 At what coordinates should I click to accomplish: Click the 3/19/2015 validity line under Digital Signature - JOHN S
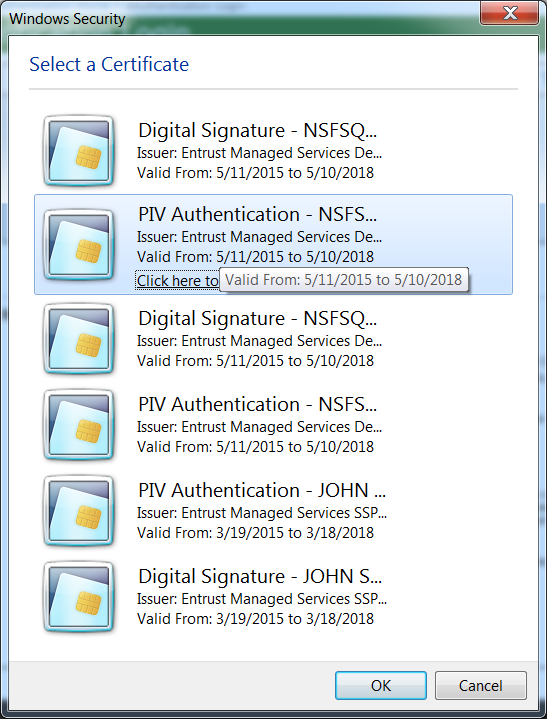pos(255,619)
